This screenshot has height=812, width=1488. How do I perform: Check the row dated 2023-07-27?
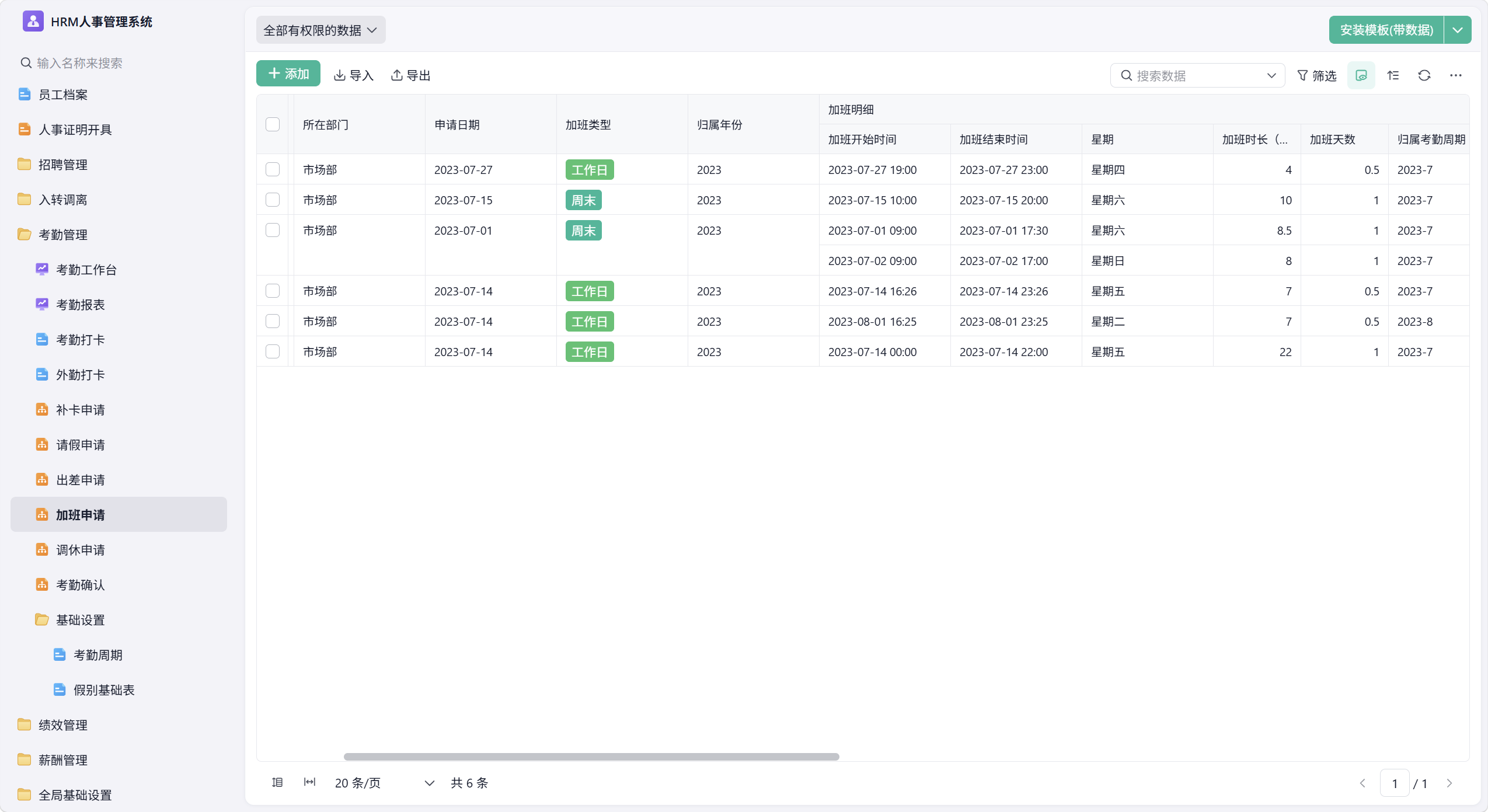(x=273, y=169)
